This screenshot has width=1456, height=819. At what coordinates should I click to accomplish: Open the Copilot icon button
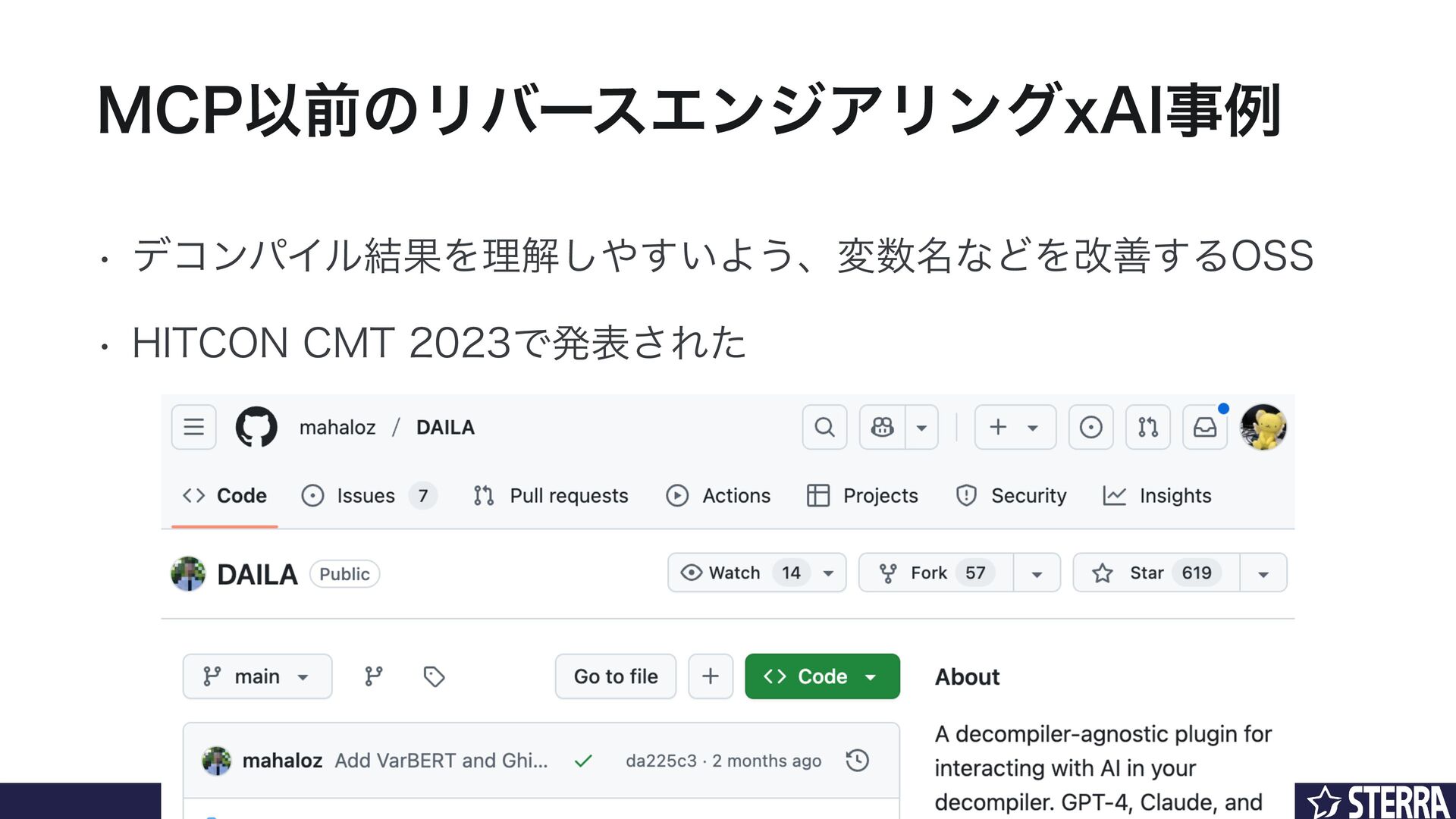882,427
